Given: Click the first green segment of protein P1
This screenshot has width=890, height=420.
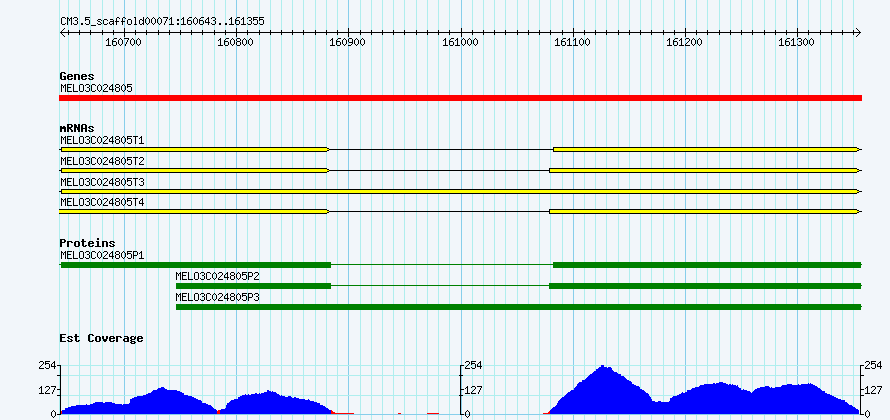Looking at the screenshot, I should [x=195, y=265].
